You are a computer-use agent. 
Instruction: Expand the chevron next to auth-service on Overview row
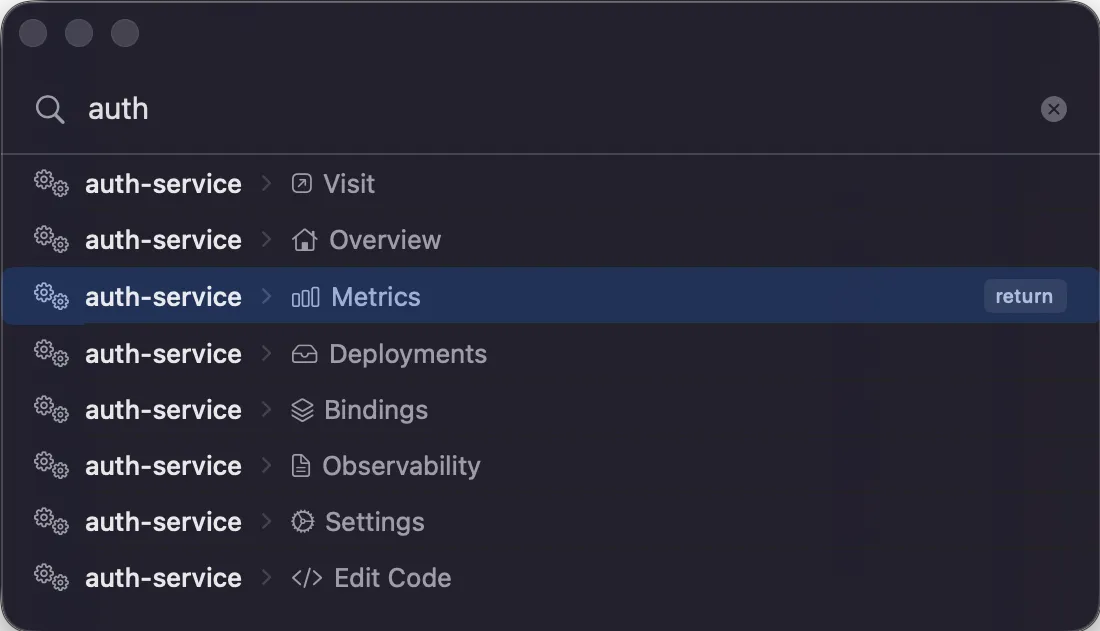point(266,239)
